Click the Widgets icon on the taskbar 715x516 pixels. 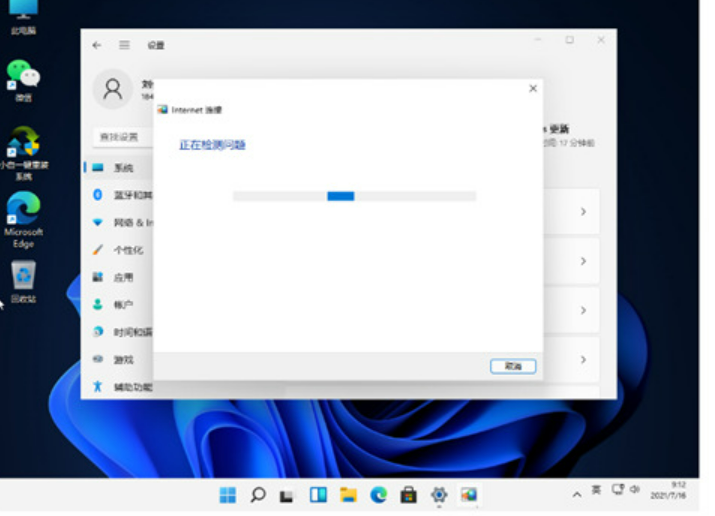pyautogui.click(x=318, y=495)
